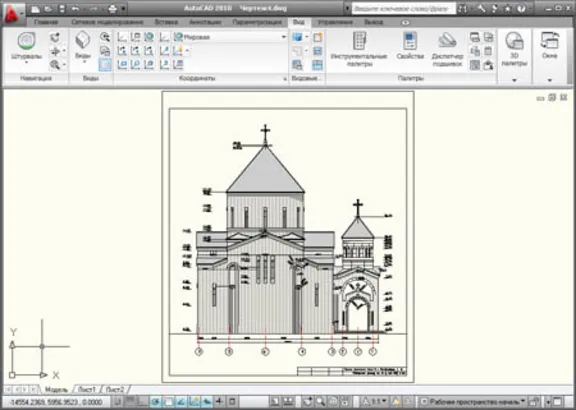Viewport: 576px width, 410px height.
Task: Switch to the Аннотации ribbon tab
Action: point(205,22)
